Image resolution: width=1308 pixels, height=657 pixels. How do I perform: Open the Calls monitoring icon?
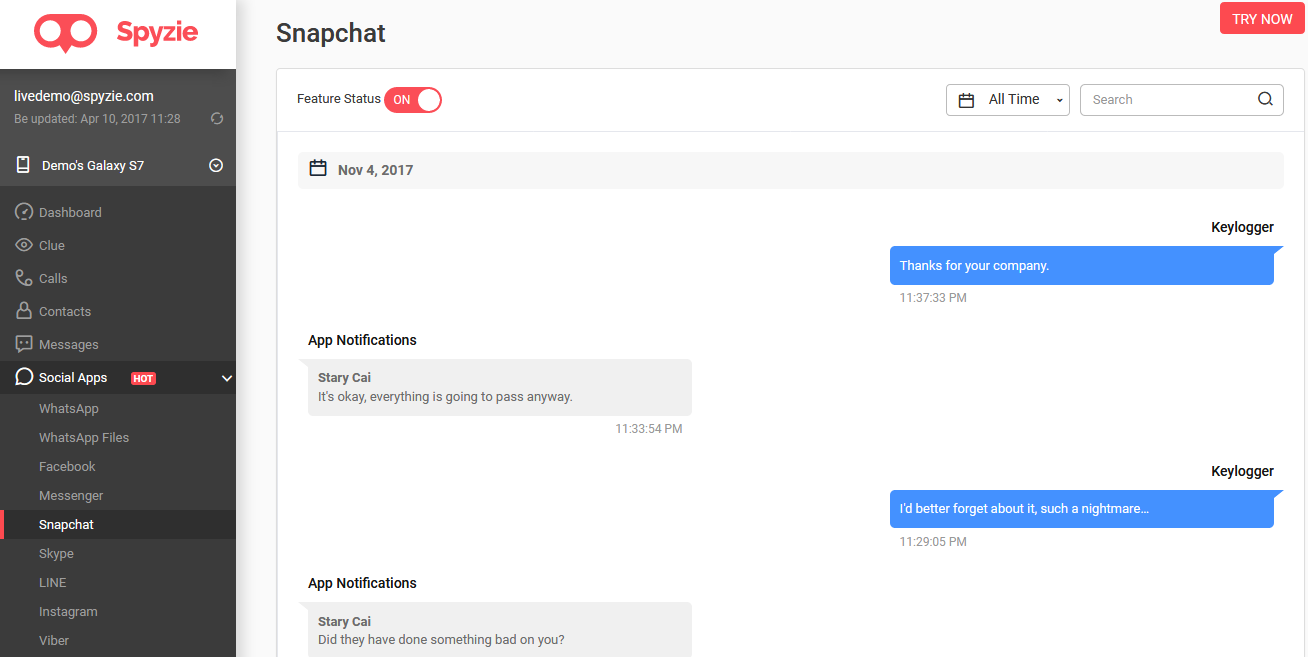click(x=22, y=278)
